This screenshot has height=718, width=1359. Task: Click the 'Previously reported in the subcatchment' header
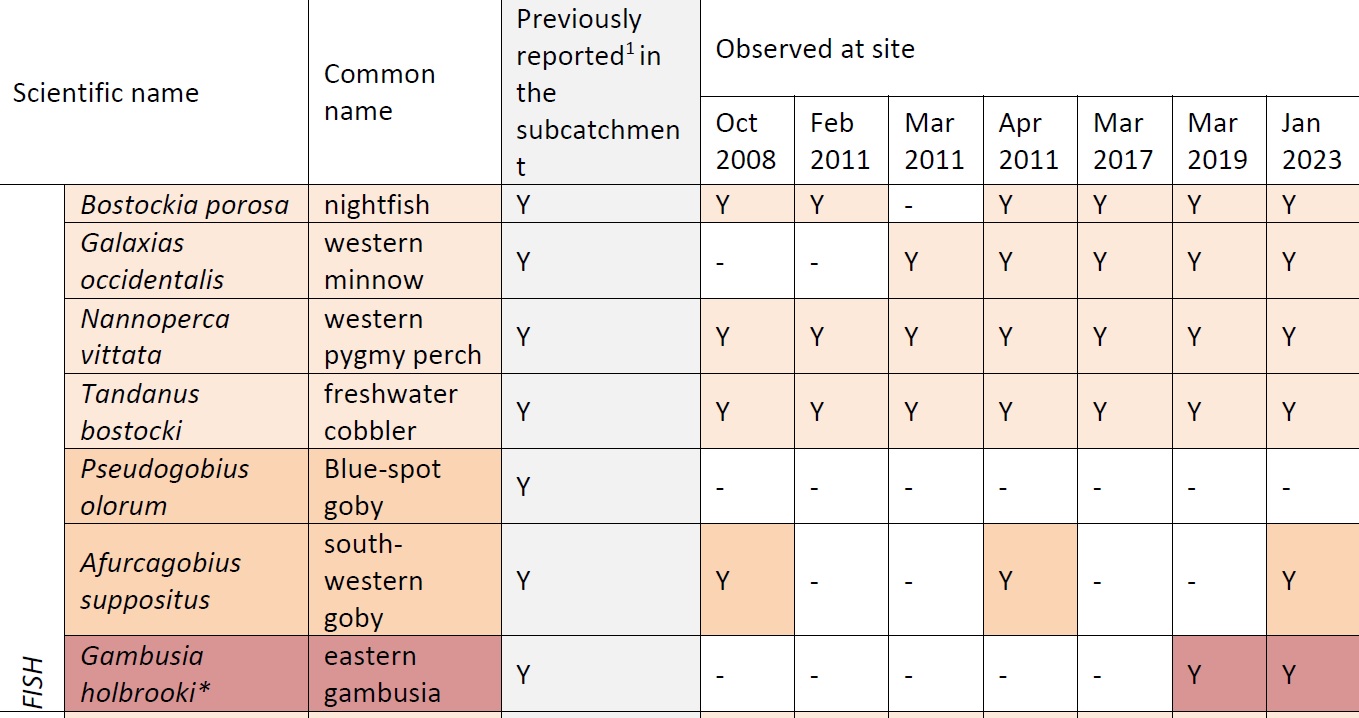[598, 92]
